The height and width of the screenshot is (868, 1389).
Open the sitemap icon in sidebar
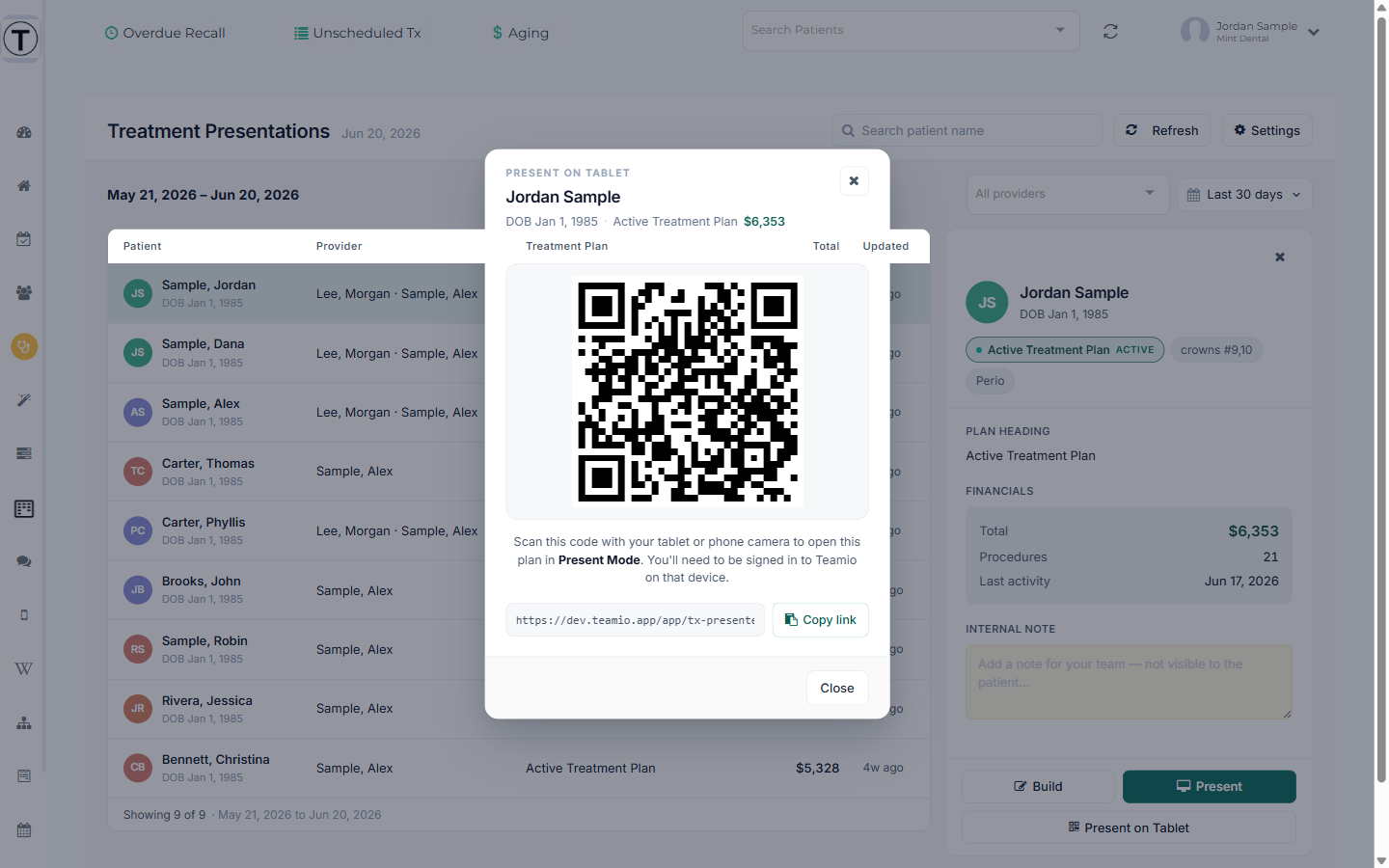coord(24,722)
